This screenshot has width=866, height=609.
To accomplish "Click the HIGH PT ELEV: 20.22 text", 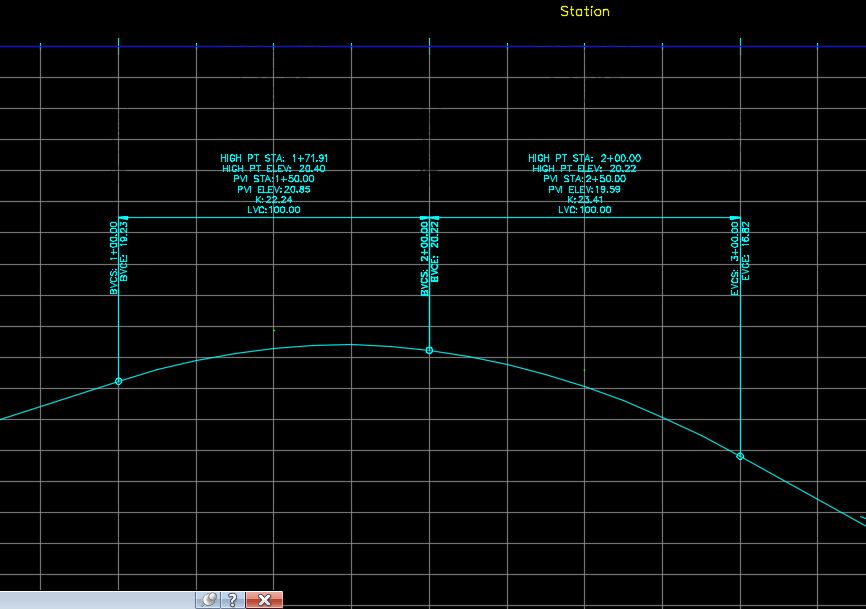I will (x=585, y=167).
